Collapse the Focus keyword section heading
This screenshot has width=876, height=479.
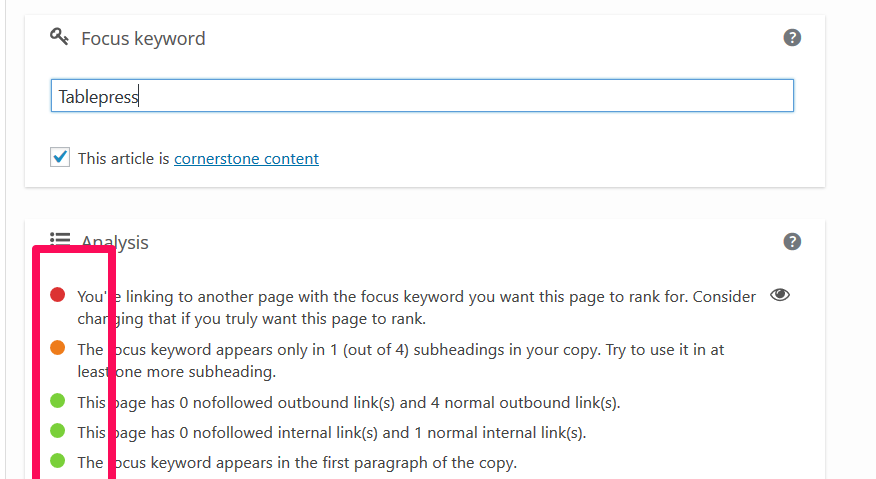[x=143, y=39]
